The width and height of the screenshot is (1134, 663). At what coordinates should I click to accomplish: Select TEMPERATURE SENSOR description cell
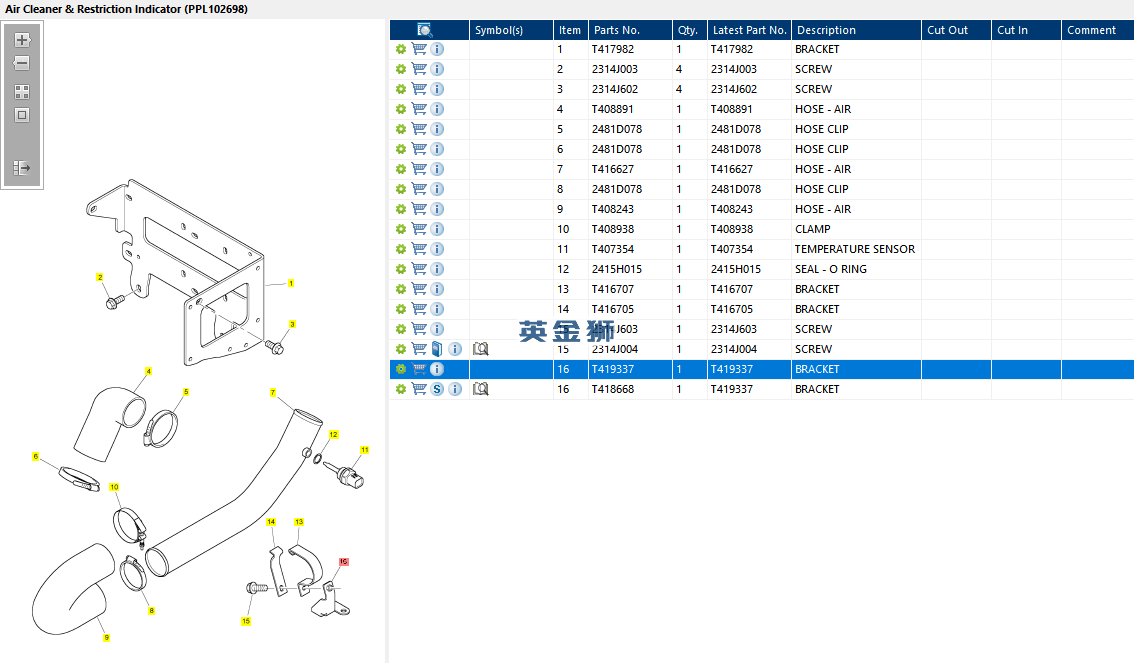(x=856, y=249)
